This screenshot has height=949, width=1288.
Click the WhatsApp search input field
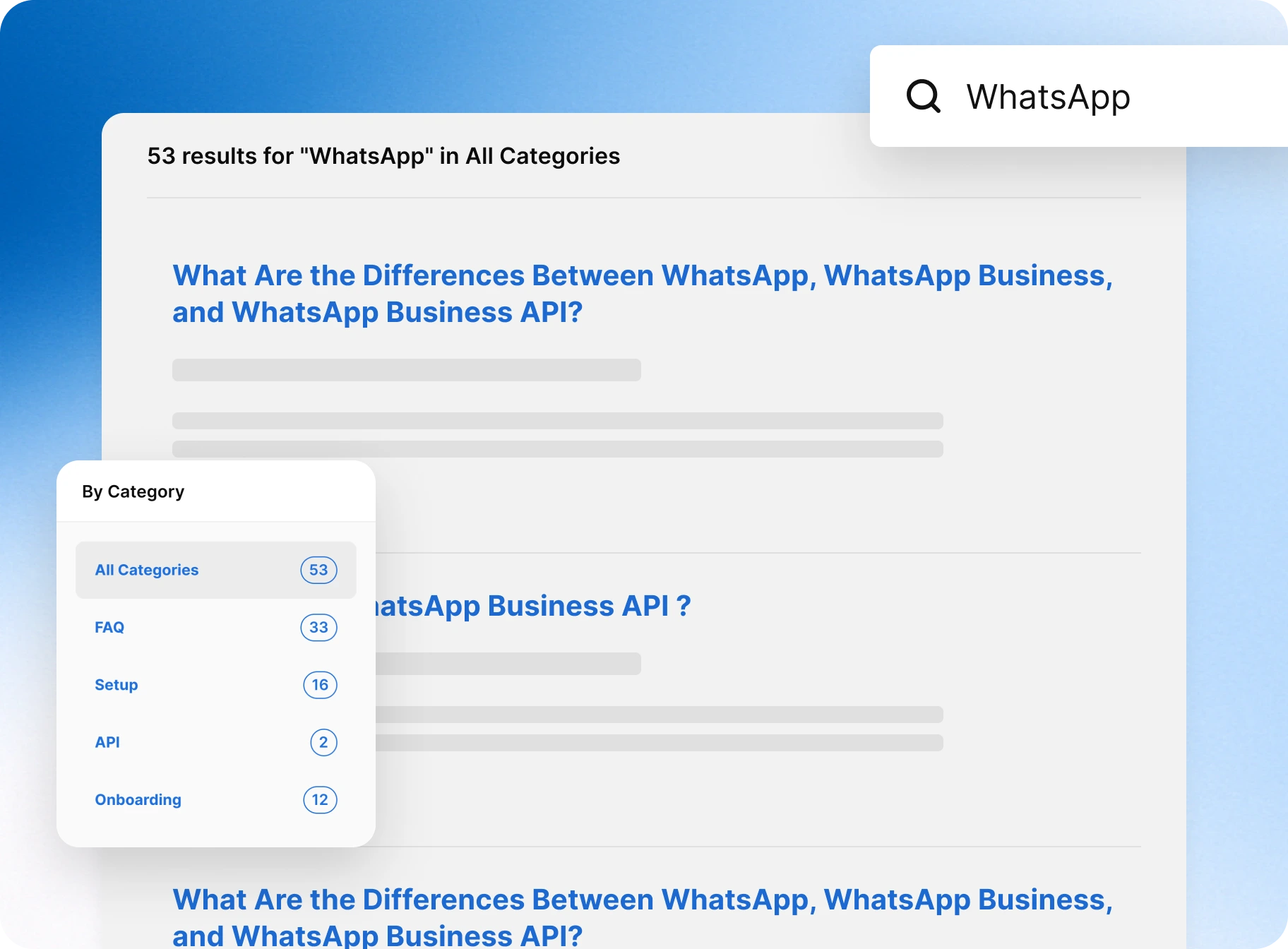1079,96
